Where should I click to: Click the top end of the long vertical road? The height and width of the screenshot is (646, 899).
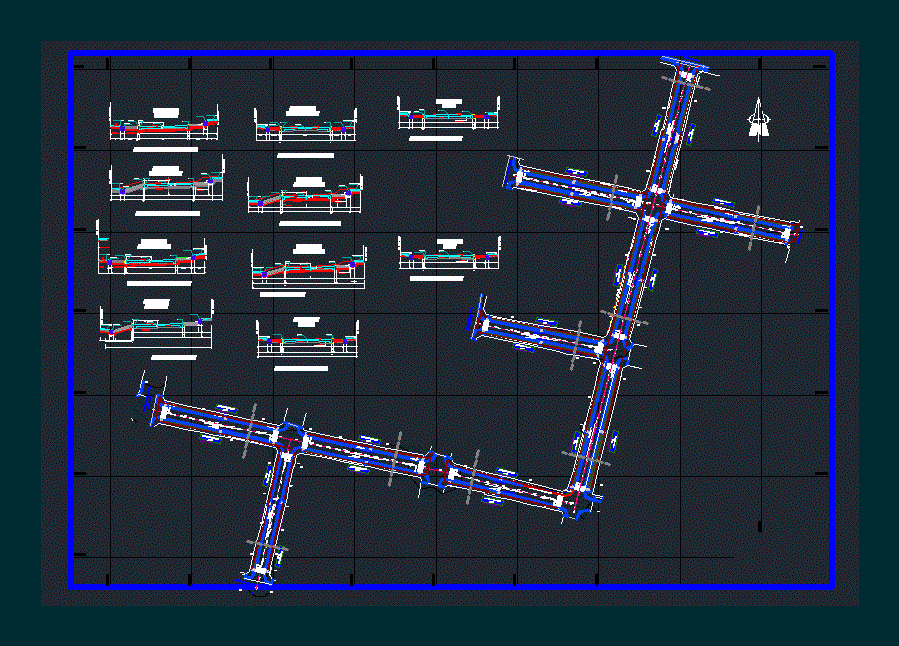pos(688,73)
